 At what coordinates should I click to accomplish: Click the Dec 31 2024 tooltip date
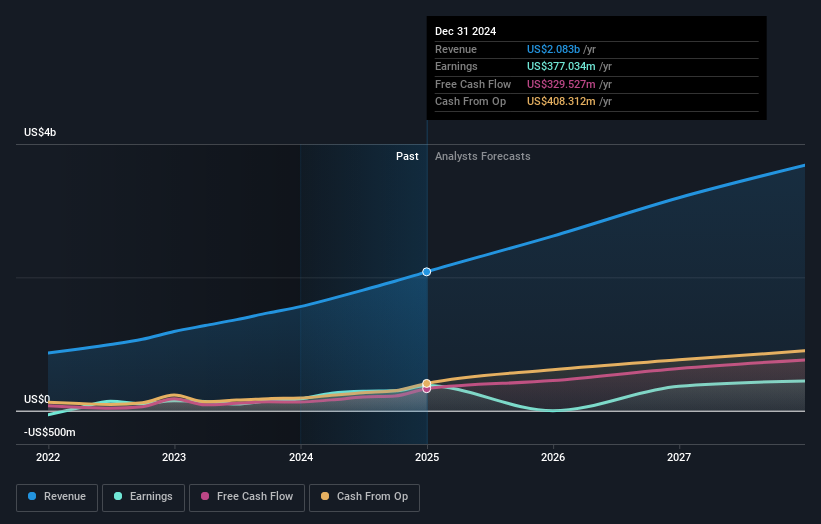[465, 31]
